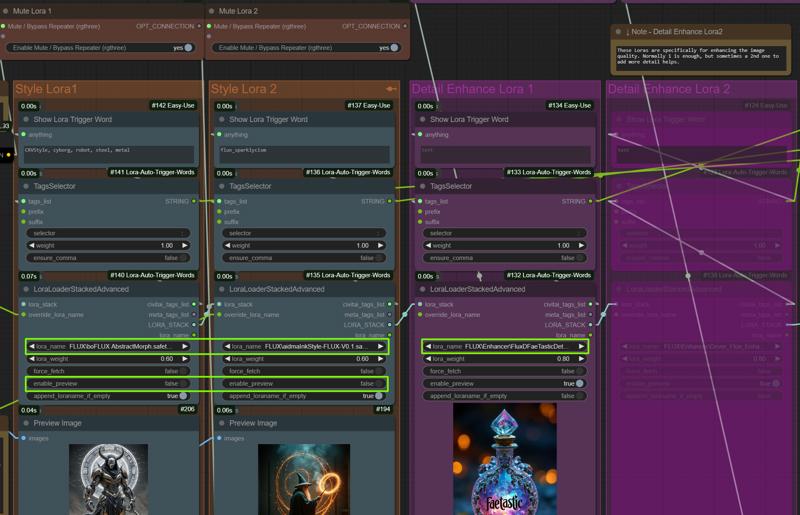Collapse the TagsSelector node in Detail Enhance Lora 1
The width and height of the screenshot is (800, 515).
422,186
